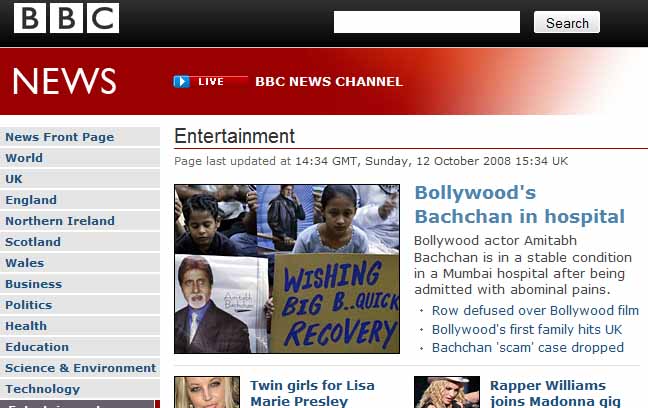The width and height of the screenshot is (648, 408).
Task: Click the Entertainment section heading
Action: coord(234,136)
